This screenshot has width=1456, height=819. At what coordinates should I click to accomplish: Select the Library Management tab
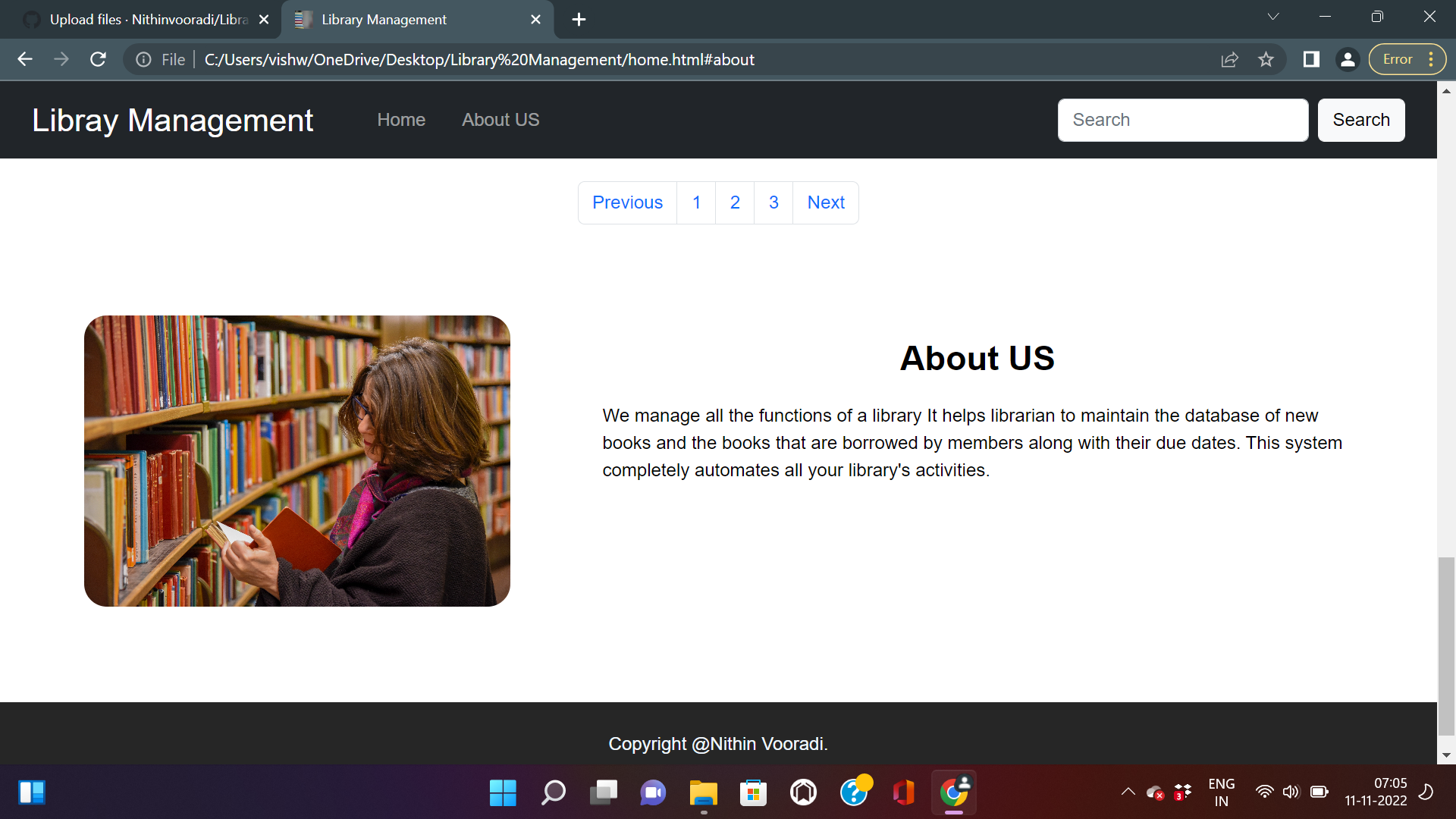(x=417, y=20)
